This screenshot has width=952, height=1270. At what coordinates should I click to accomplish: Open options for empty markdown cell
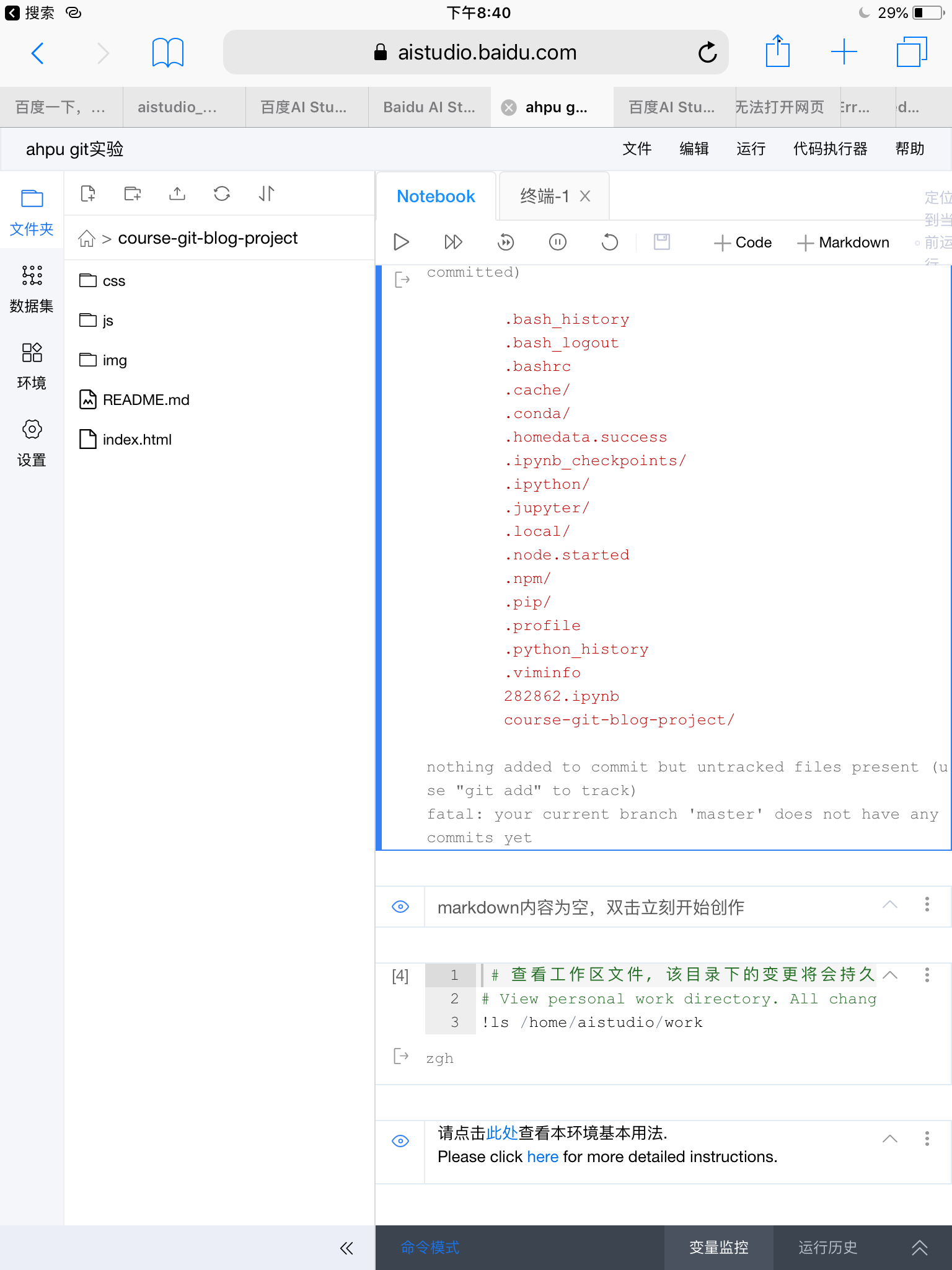pyautogui.click(x=927, y=905)
